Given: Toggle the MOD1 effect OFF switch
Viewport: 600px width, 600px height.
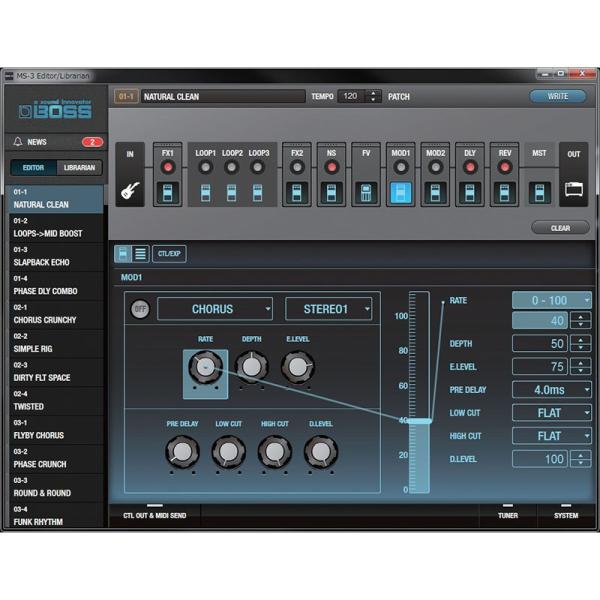Looking at the screenshot, I should click(139, 309).
